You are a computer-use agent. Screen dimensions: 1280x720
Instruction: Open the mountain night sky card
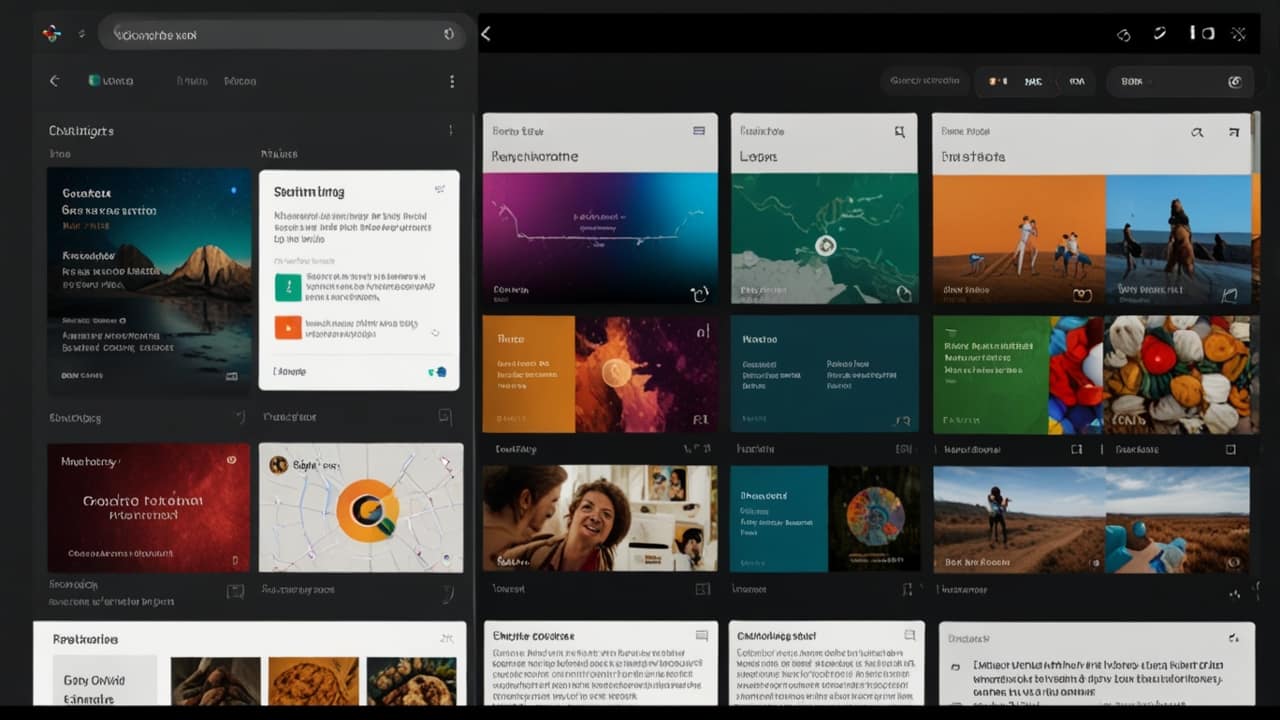pos(149,280)
